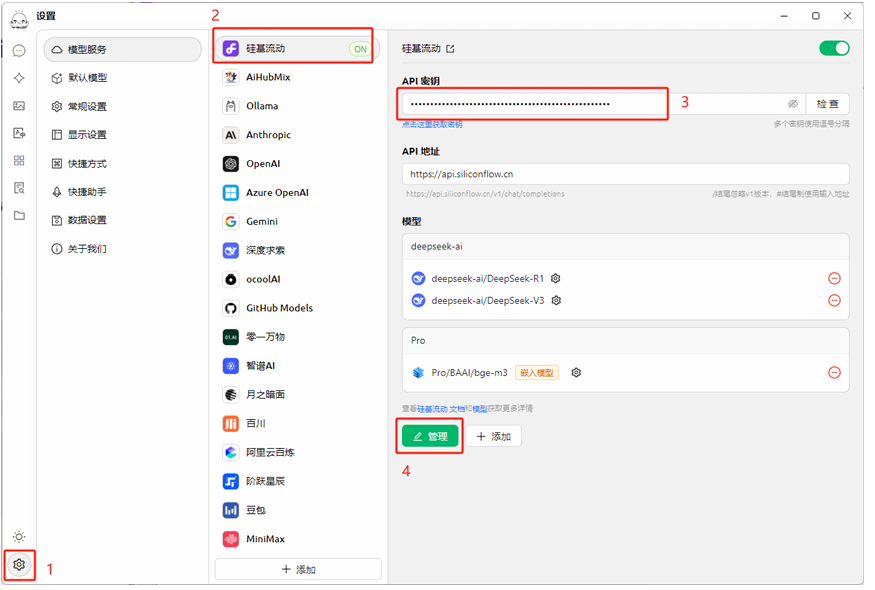This screenshot has width=875, height=590.
Task: Select the GitHub Models provider
Action: click(x=297, y=308)
